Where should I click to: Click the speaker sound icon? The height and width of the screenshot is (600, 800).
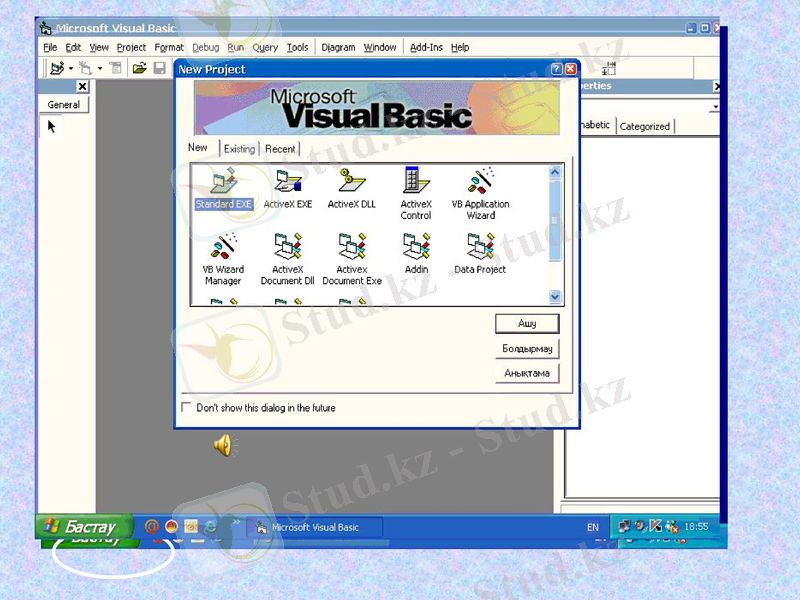[x=222, y=446]
